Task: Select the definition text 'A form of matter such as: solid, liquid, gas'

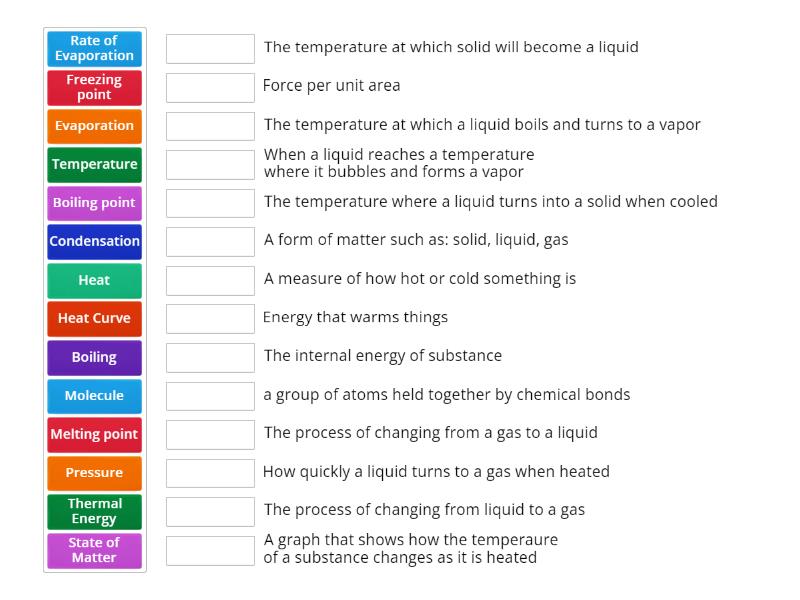Action: (x=410, y=241)
